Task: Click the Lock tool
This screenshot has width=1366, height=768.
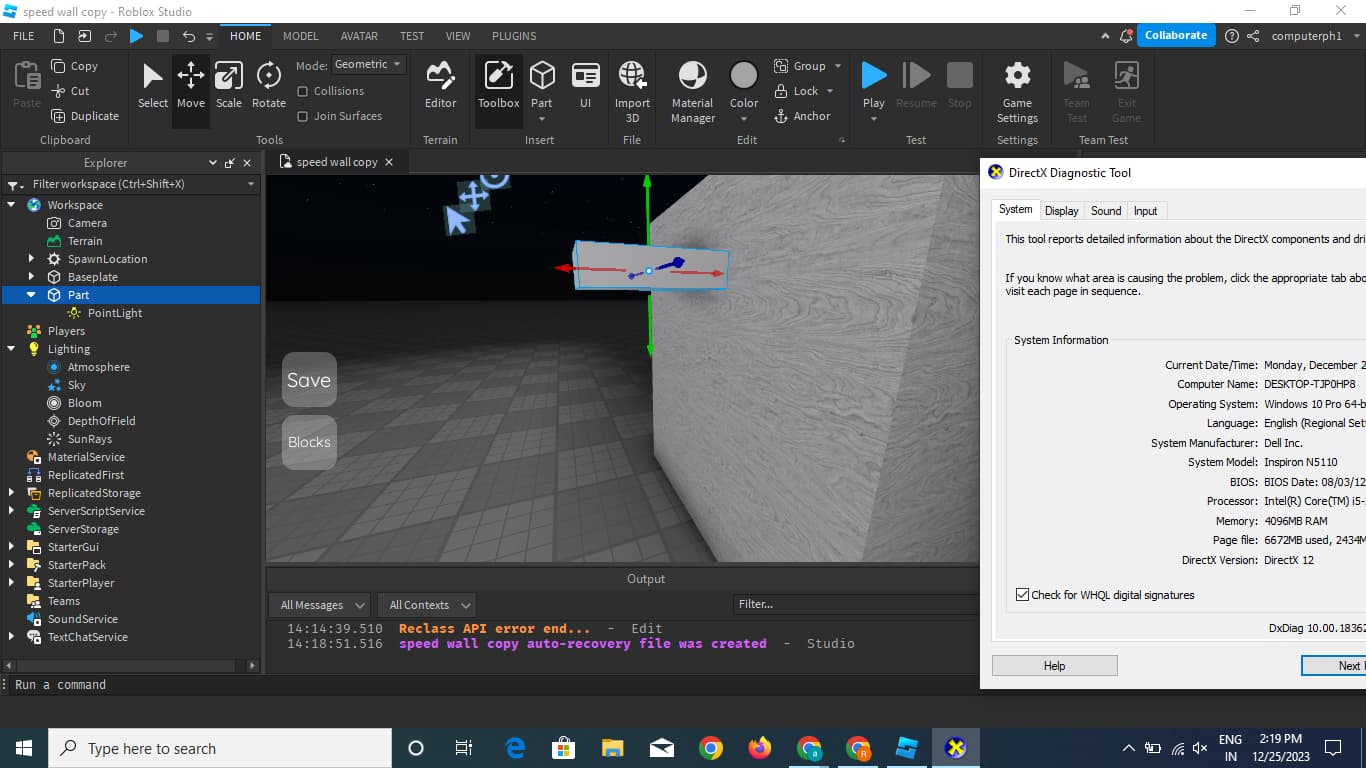Action: pyautogui.click(x=797, y=91)
